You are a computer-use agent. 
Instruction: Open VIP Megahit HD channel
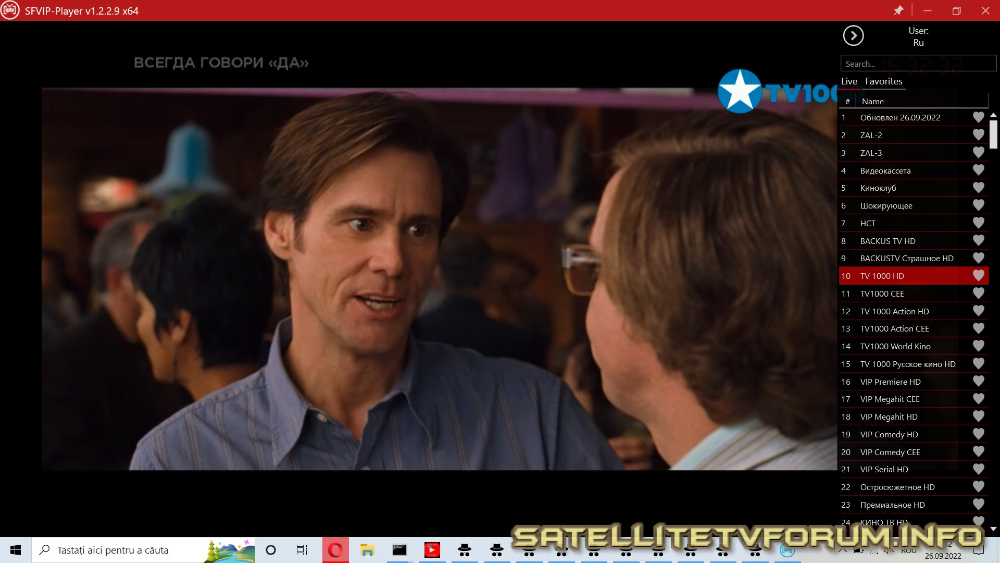pos(913,416)
